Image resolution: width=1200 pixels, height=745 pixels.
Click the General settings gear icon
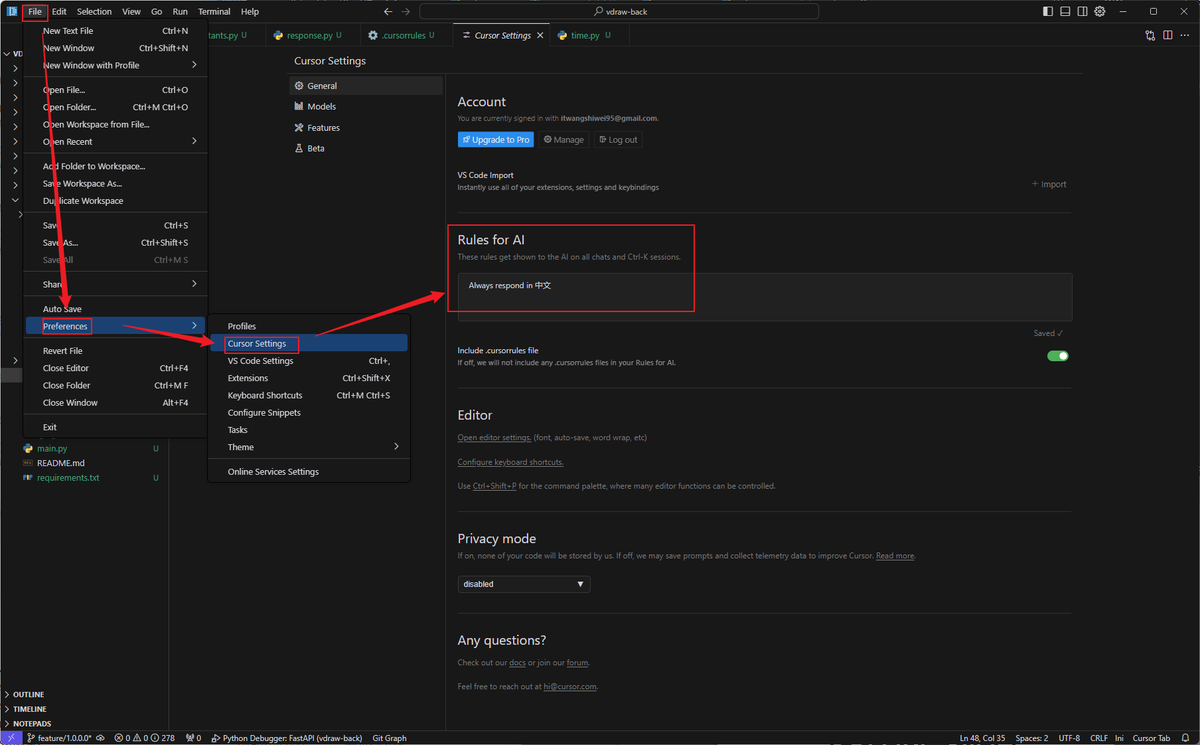(299, 86)
